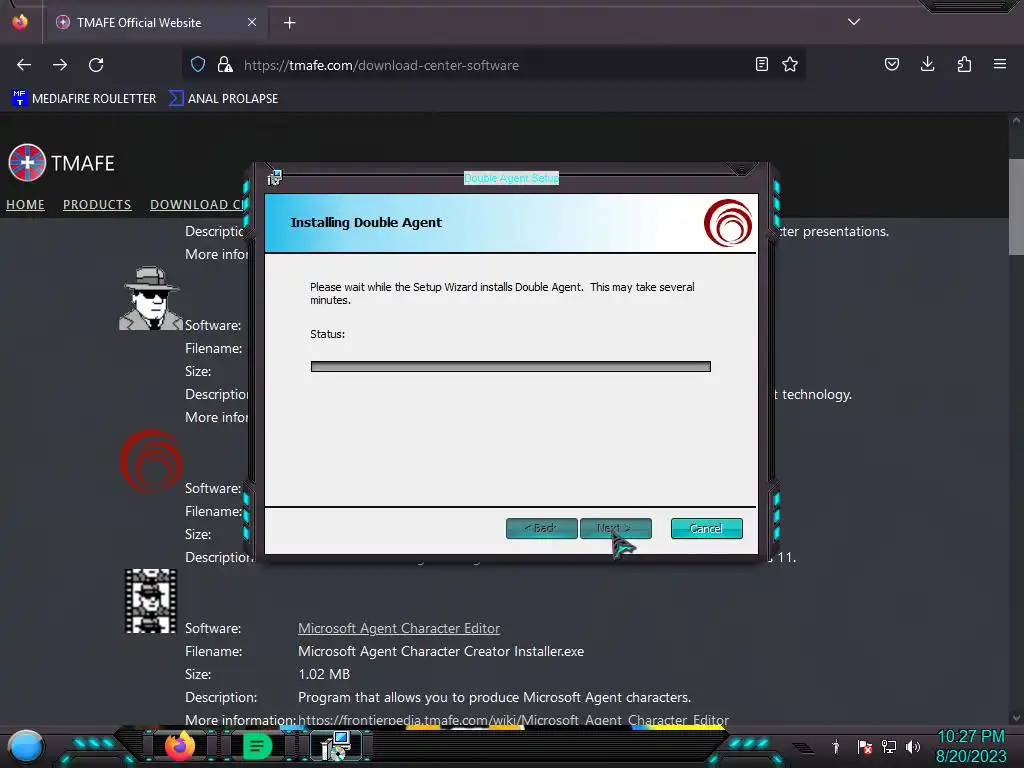Open the HOME navigation item
This screenshot has width=1024, height=768.
pyautogui.click(x=25, y=204)
